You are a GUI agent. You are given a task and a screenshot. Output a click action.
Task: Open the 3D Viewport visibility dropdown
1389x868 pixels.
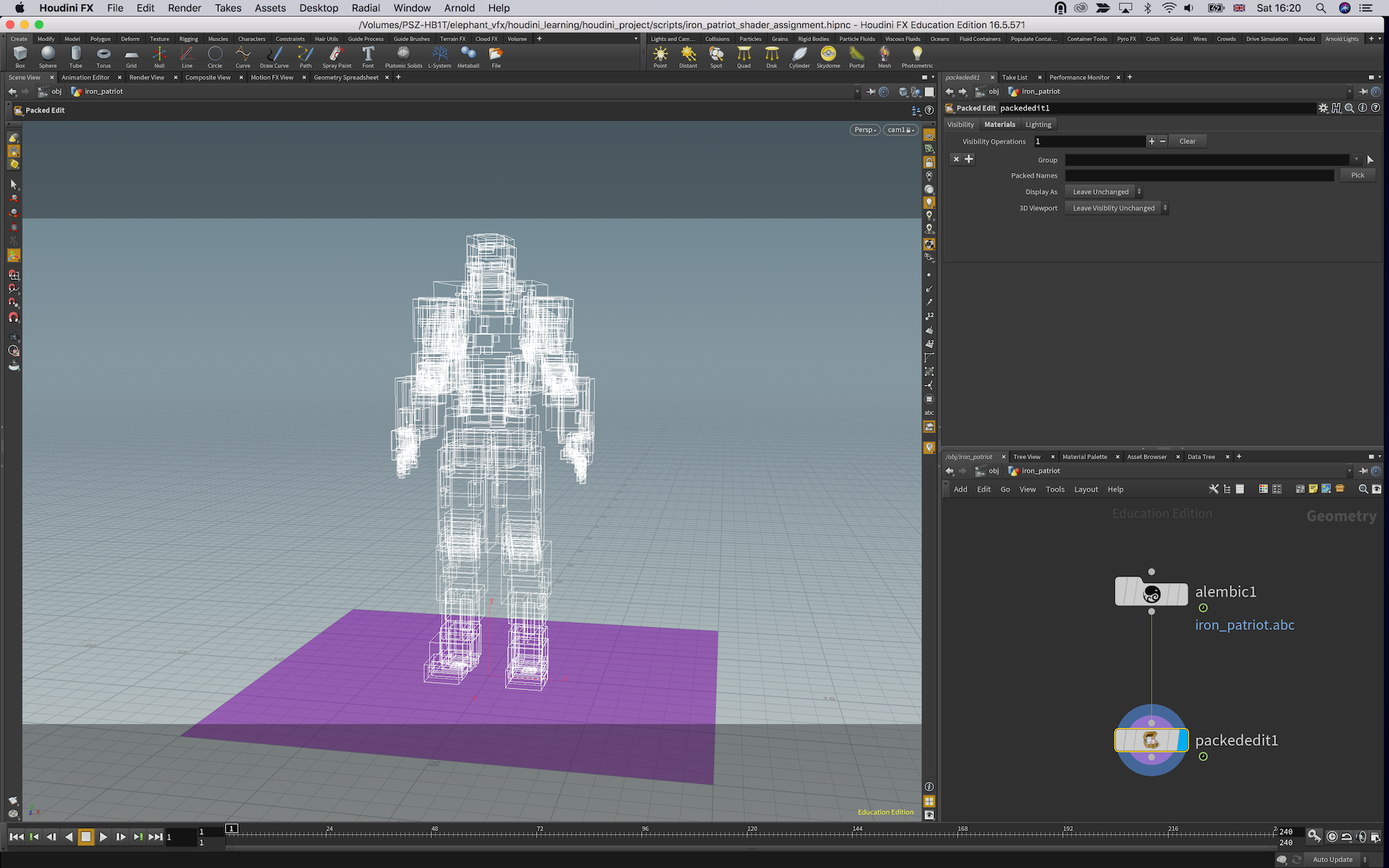tap(1117, 208)
